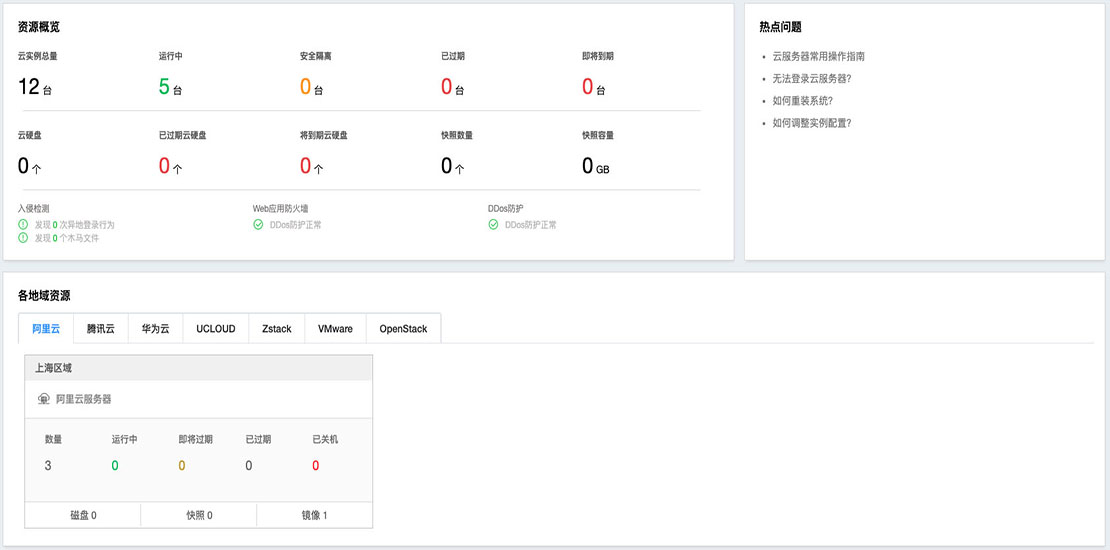Switch to the 腾讯云 tab
The width and height of the screenshot is (1110, 550).
coord(101,329)
